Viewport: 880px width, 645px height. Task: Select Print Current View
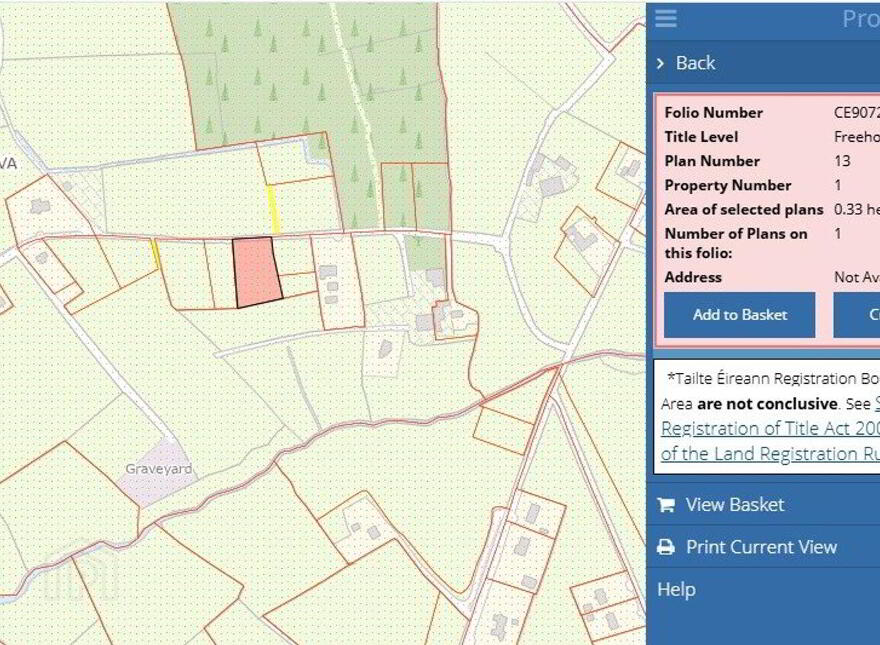[x=762, y=547]
